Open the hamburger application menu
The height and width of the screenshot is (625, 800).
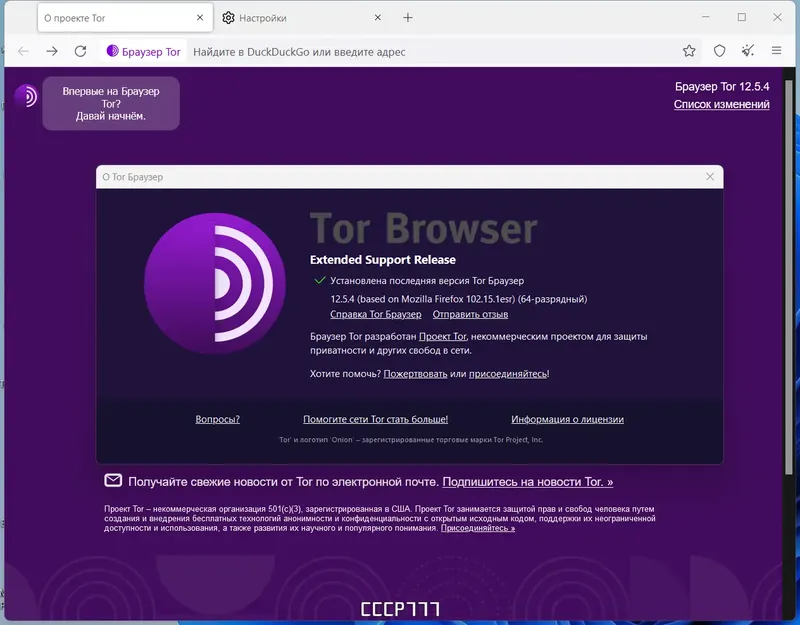[x=777, y=51]
